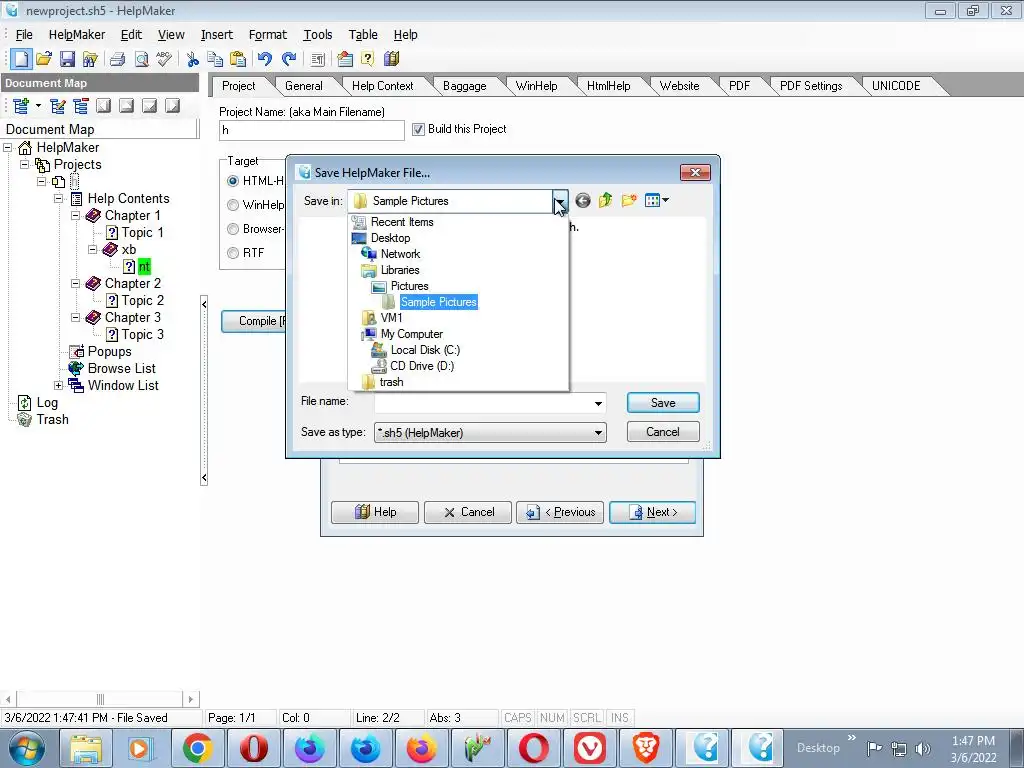The image size is (1024, 768).
Task: Click the Copy toolbar icon
Action: [215, 59]
